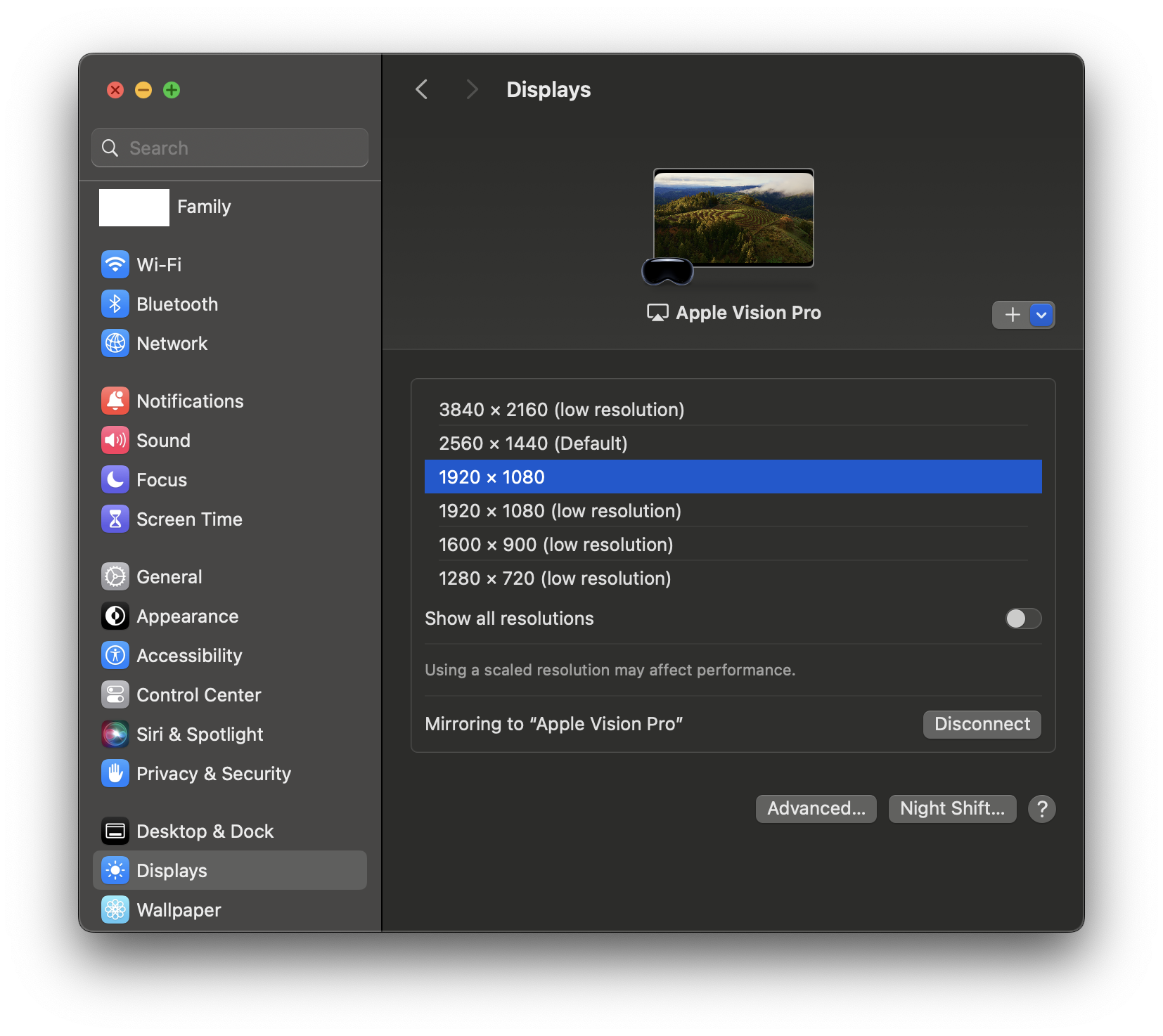Click into the Search field
Image resolution: width=1163 pixels, height=1036 pixels.
pos(230,148)
